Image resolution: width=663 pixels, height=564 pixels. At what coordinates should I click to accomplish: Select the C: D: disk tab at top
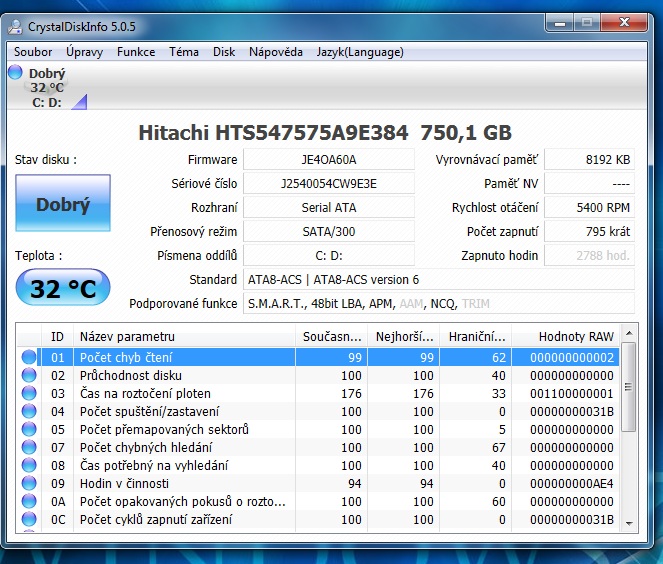tap(47, 101)
